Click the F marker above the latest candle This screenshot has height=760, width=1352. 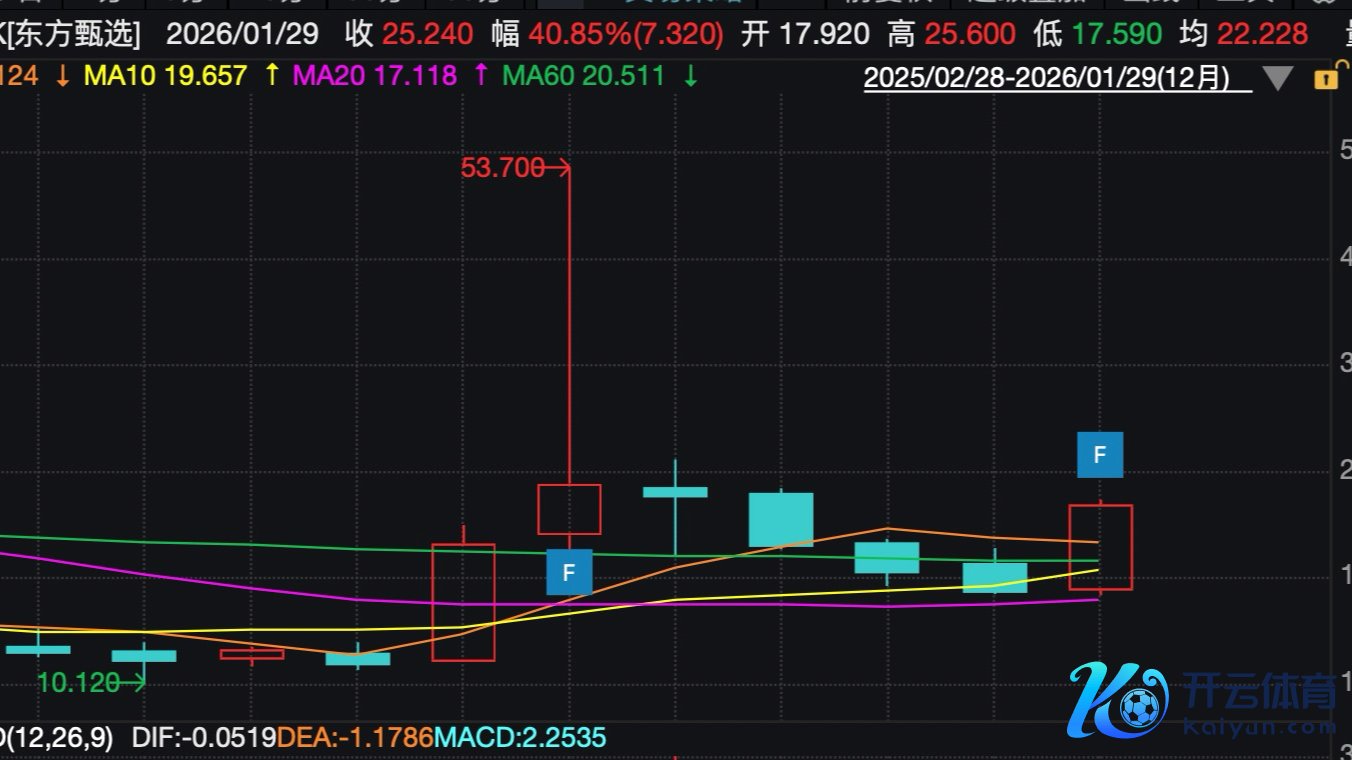(x=1099, y=455)
